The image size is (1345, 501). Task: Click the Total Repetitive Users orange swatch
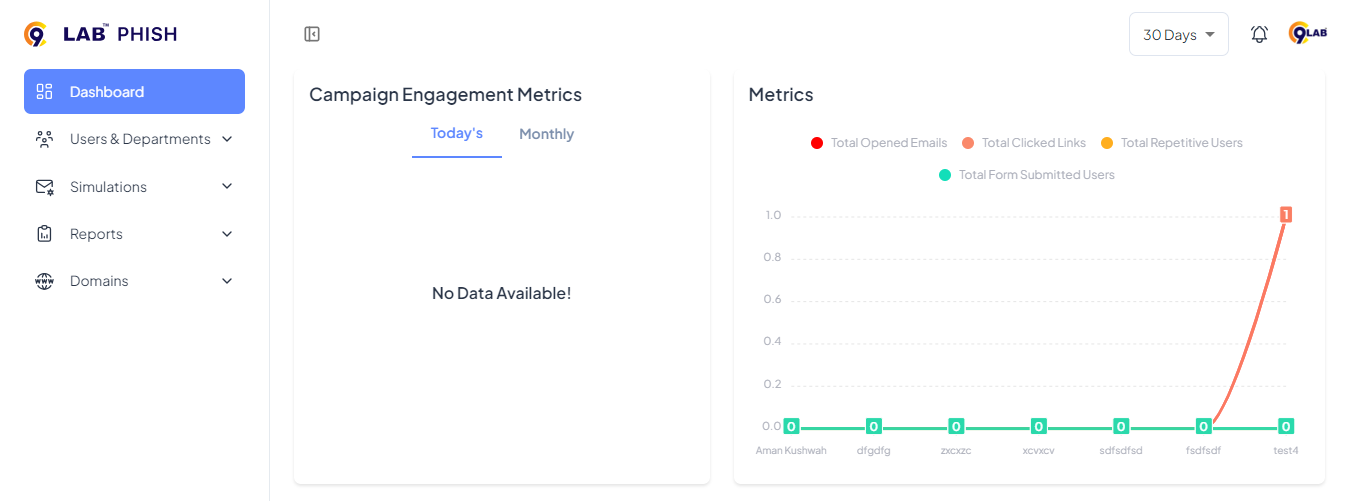1107,143
